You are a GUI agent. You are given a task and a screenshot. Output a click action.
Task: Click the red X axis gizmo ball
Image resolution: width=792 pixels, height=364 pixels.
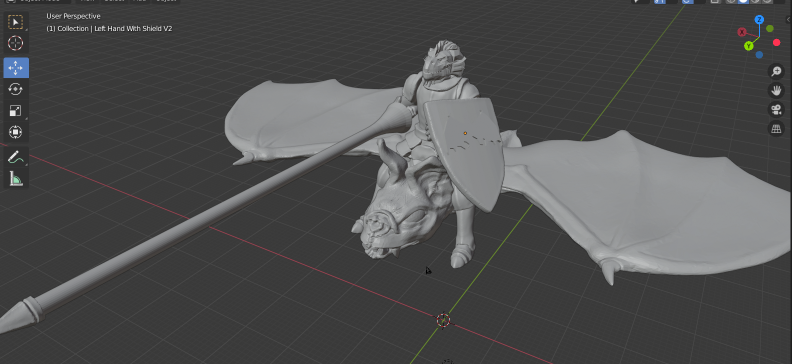[742, 32]
